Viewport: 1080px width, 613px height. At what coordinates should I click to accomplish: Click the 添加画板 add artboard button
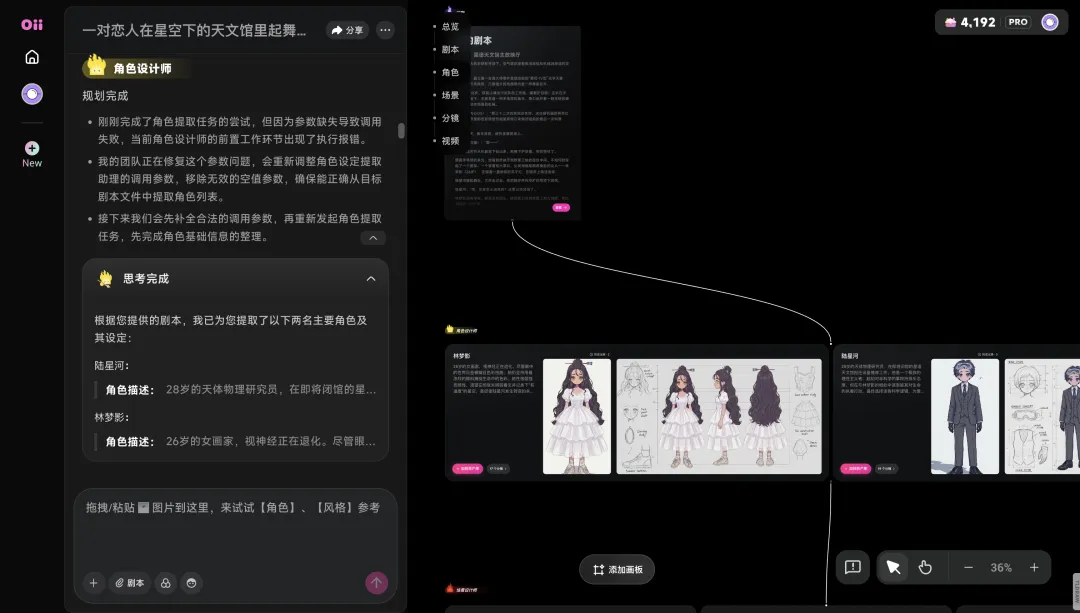[x=617, y=570]
